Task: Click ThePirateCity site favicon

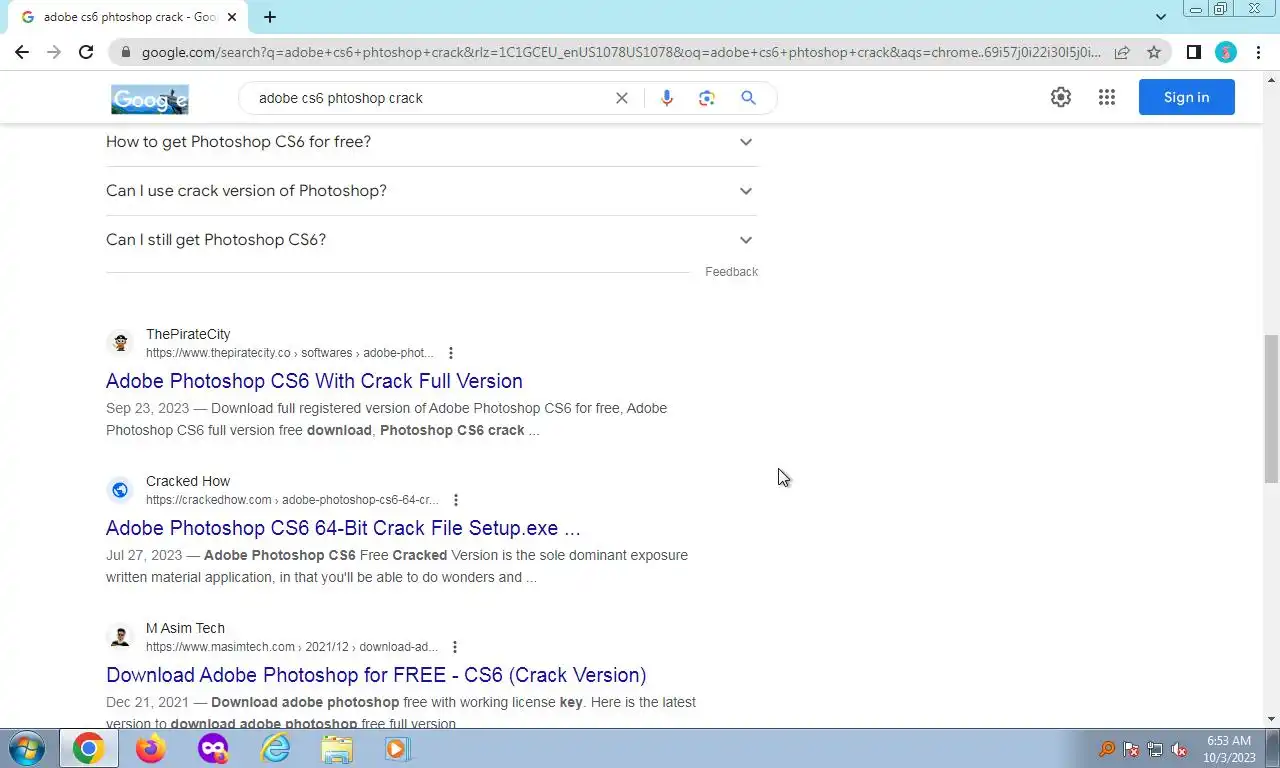Action: point(120,343)
